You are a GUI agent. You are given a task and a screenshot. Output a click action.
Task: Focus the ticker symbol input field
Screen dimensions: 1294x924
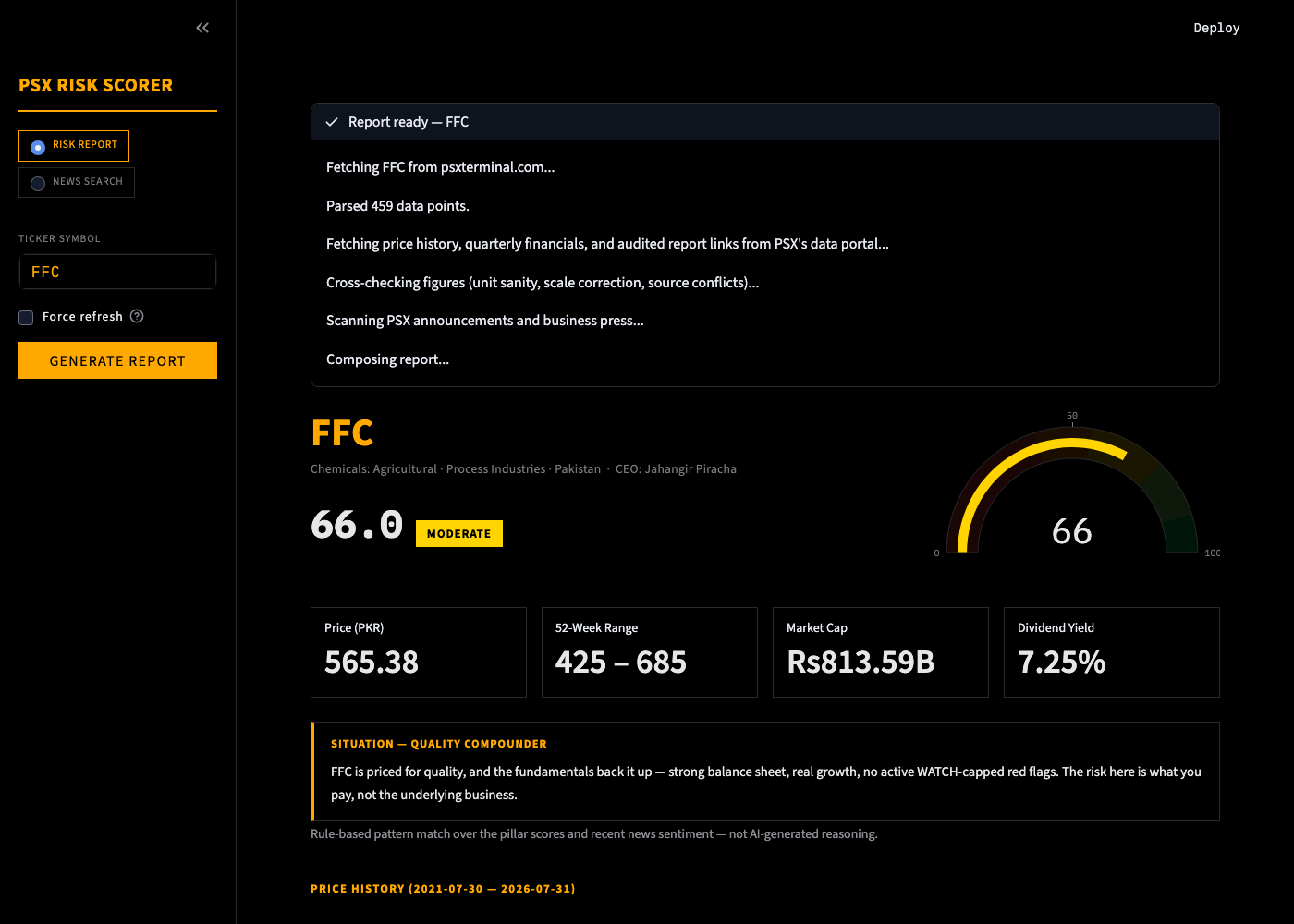click(x=117, y=272)
